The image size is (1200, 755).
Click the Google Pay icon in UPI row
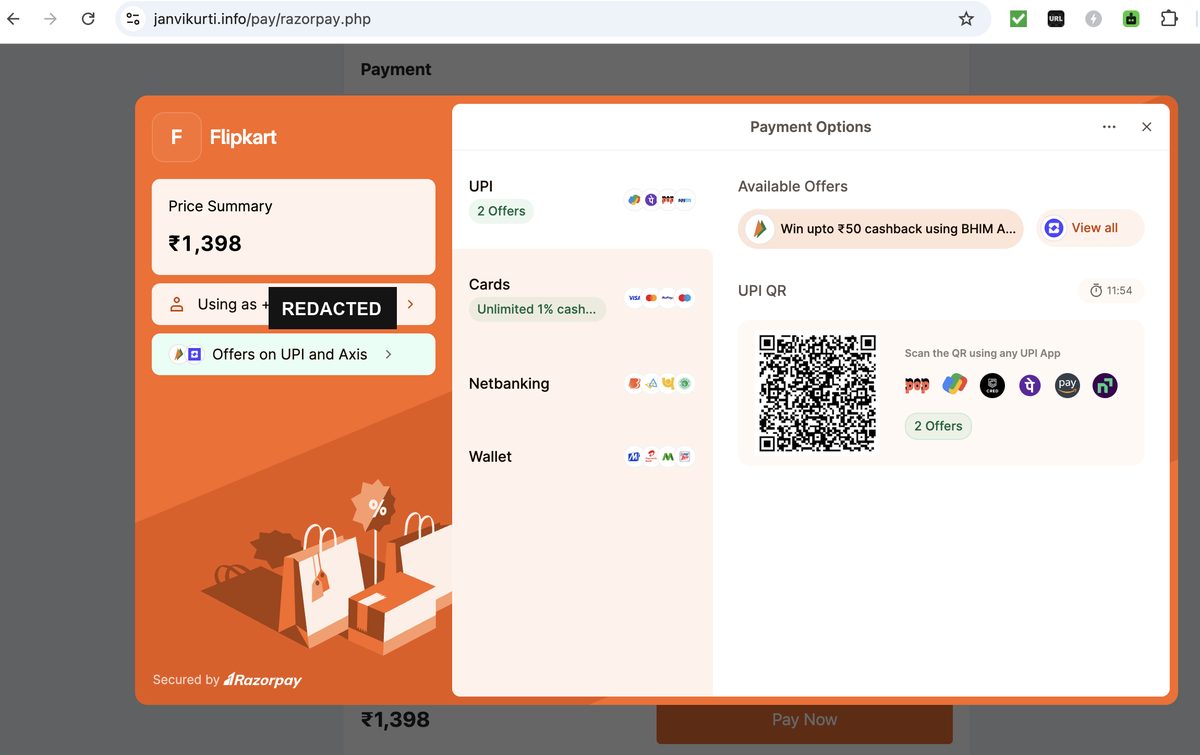(634, 200)
